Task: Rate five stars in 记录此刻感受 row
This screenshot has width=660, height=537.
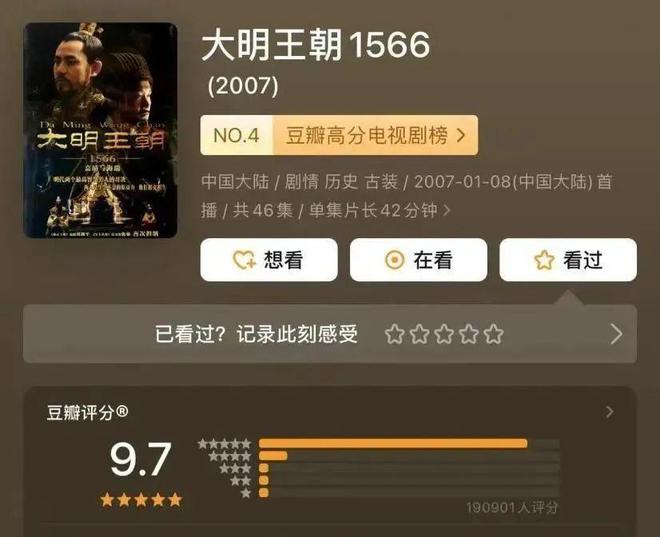Action: click(x=494, y=334)
